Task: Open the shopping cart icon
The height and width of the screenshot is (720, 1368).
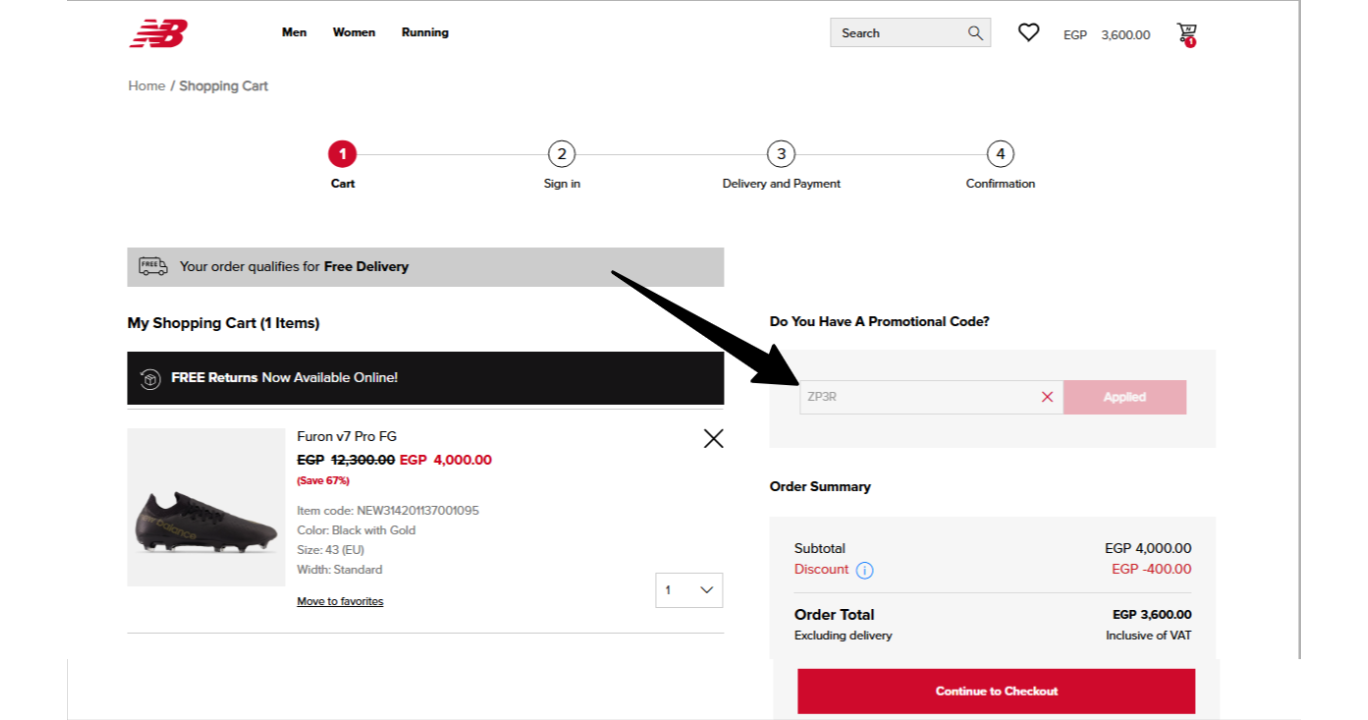Action: (x=1187, y=34)
